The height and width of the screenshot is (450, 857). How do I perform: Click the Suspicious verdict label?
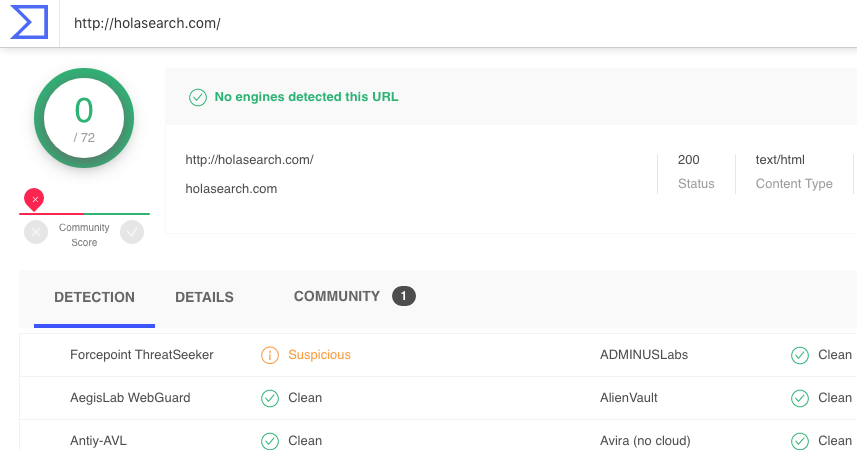tap(319, 355)
